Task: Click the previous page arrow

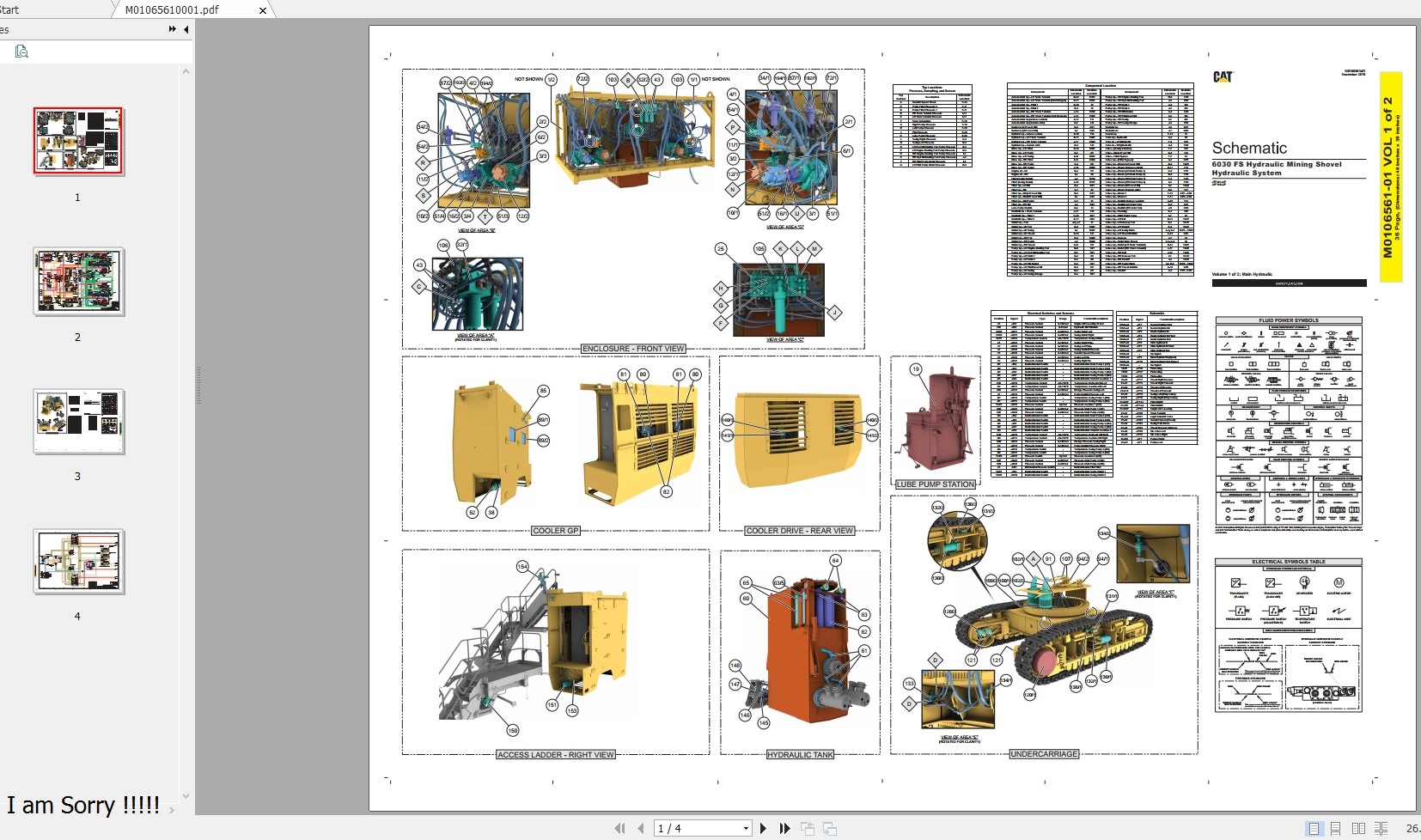Action: tap(641, 828)
